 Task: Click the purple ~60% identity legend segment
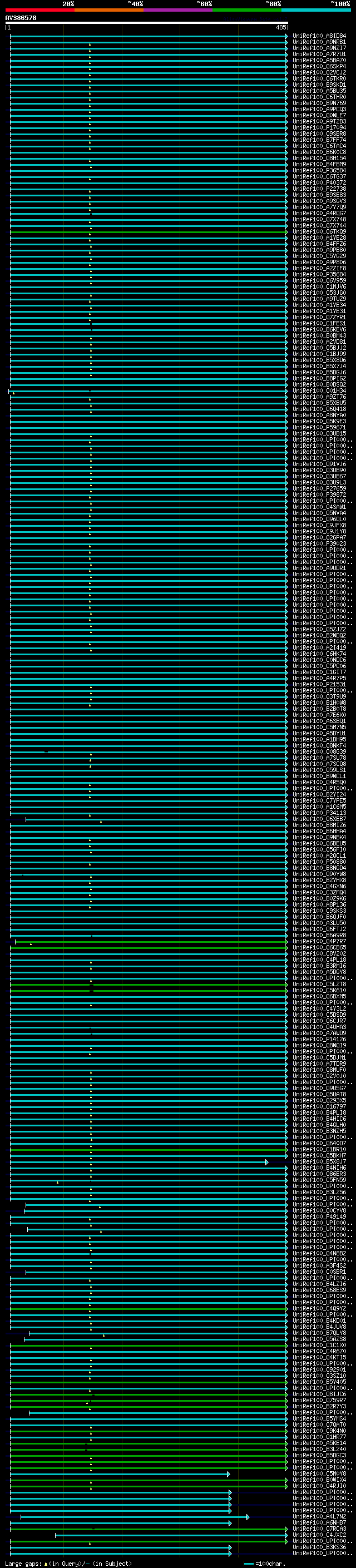click(x=177, y=10)
